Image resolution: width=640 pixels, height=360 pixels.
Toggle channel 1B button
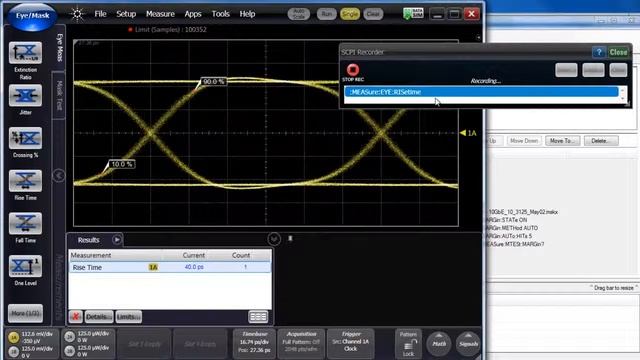click(13, 352)
